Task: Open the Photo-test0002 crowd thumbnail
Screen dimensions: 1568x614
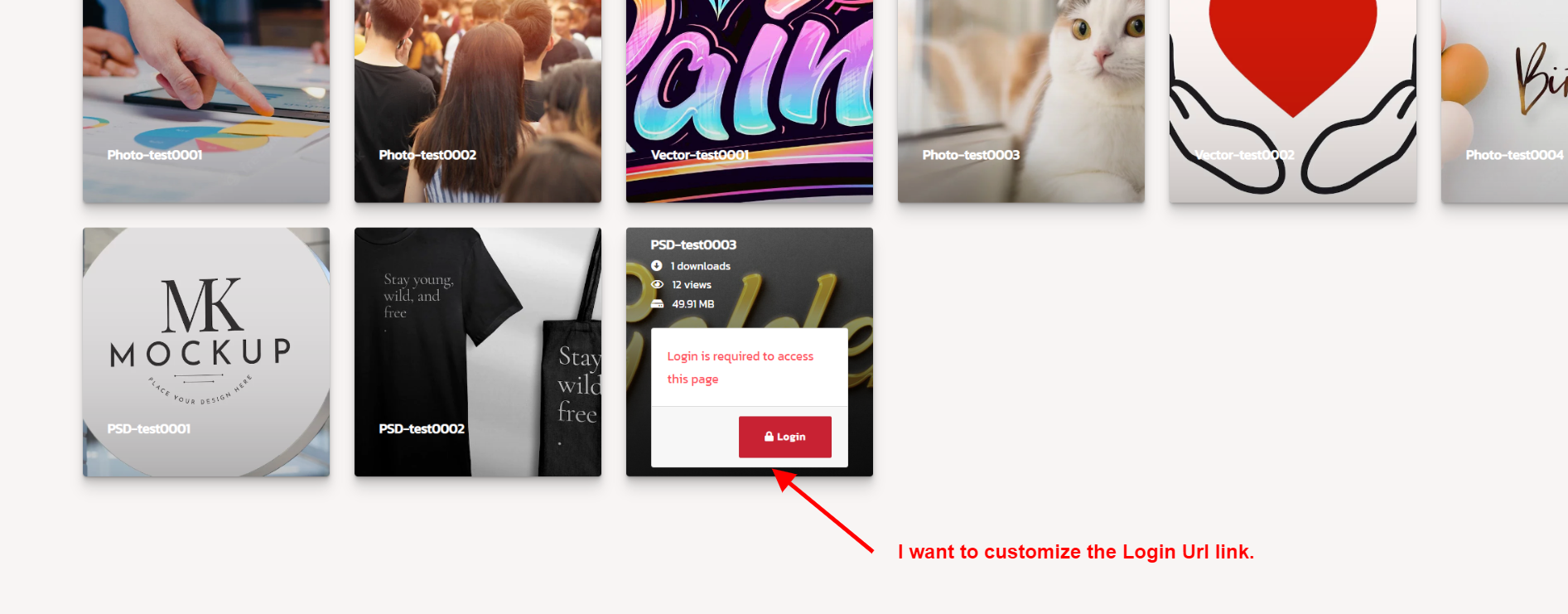Action: point(478,101)
